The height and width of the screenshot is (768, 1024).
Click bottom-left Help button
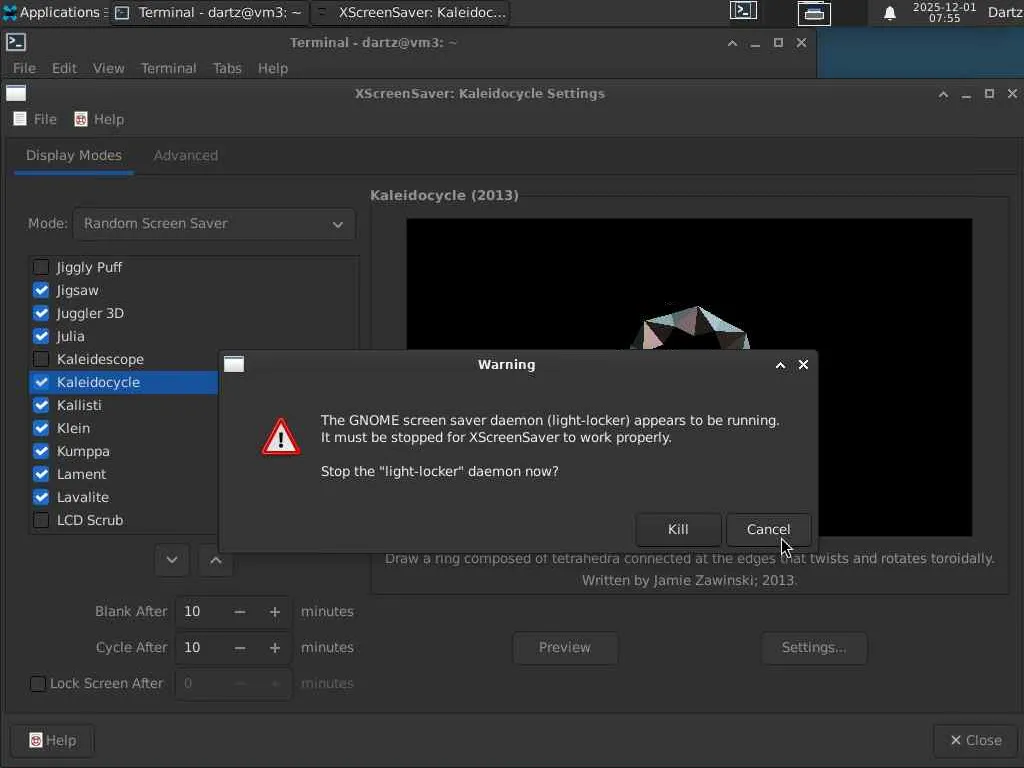tap(52, 741)
